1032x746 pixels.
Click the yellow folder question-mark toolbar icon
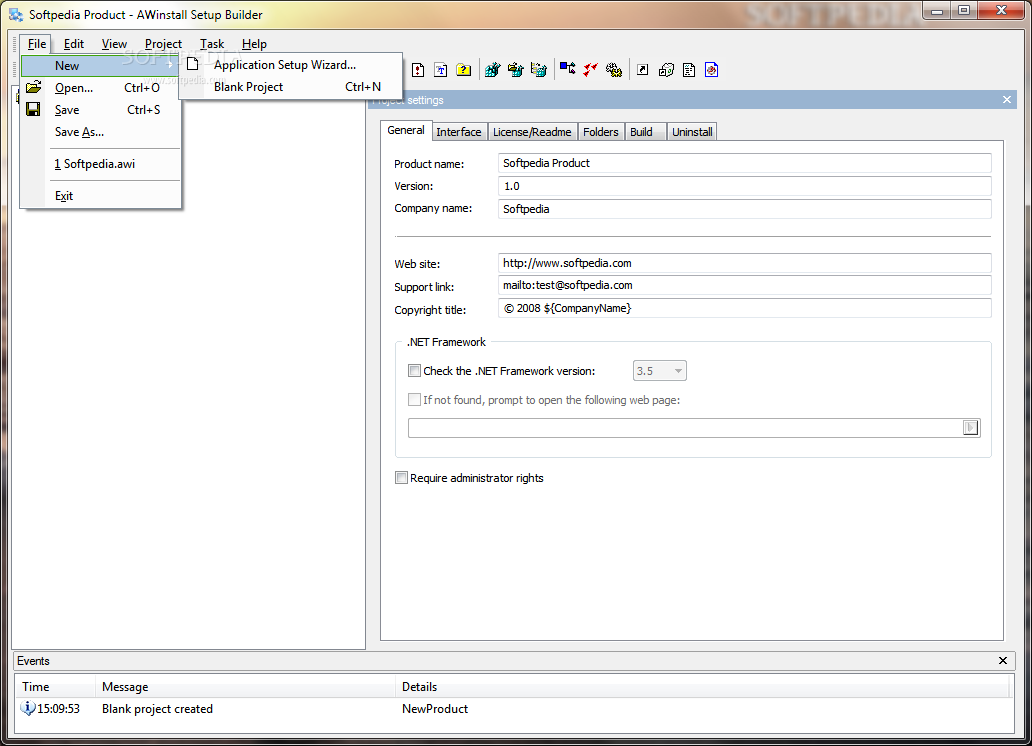[463, 70]
